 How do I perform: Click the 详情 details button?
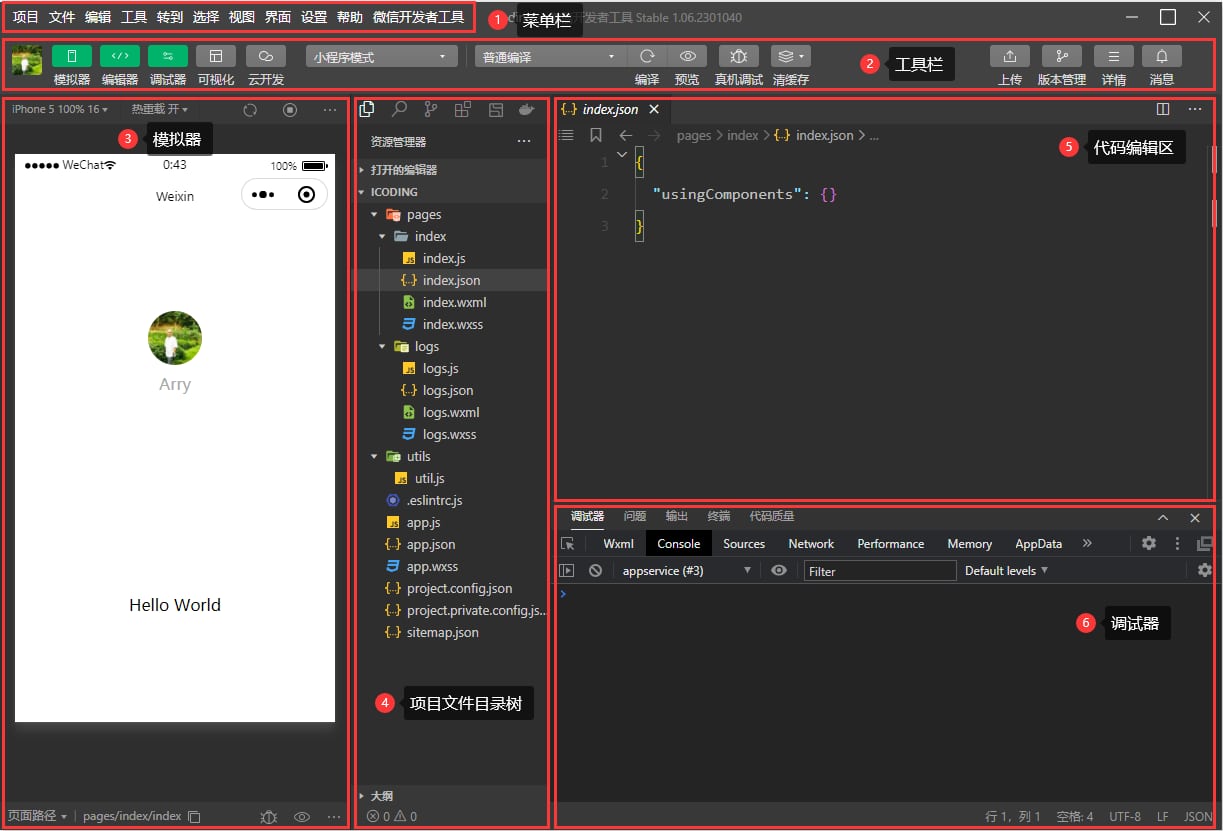(1113, 57)
